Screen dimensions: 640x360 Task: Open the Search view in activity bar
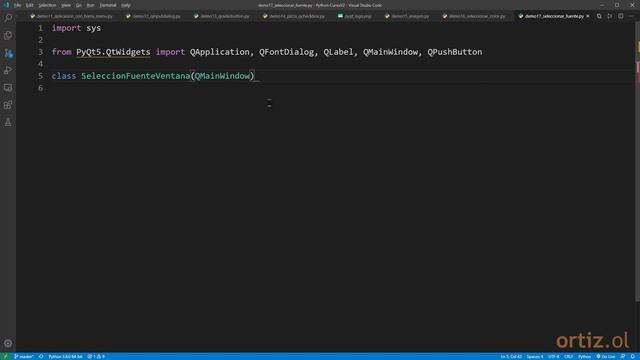pyautogui.click(x=8, y=18)
